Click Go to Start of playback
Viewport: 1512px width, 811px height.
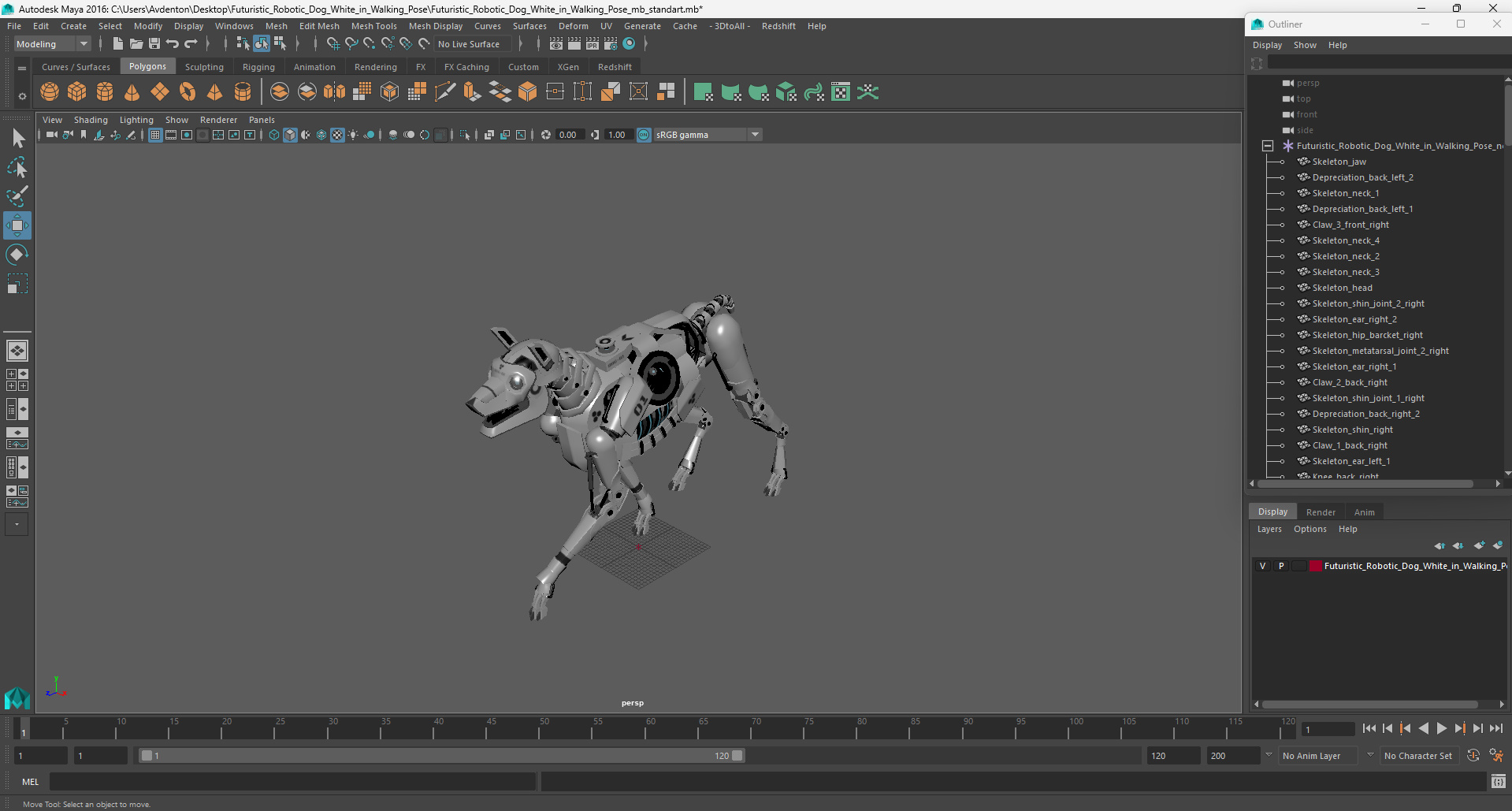[1369, 729]
